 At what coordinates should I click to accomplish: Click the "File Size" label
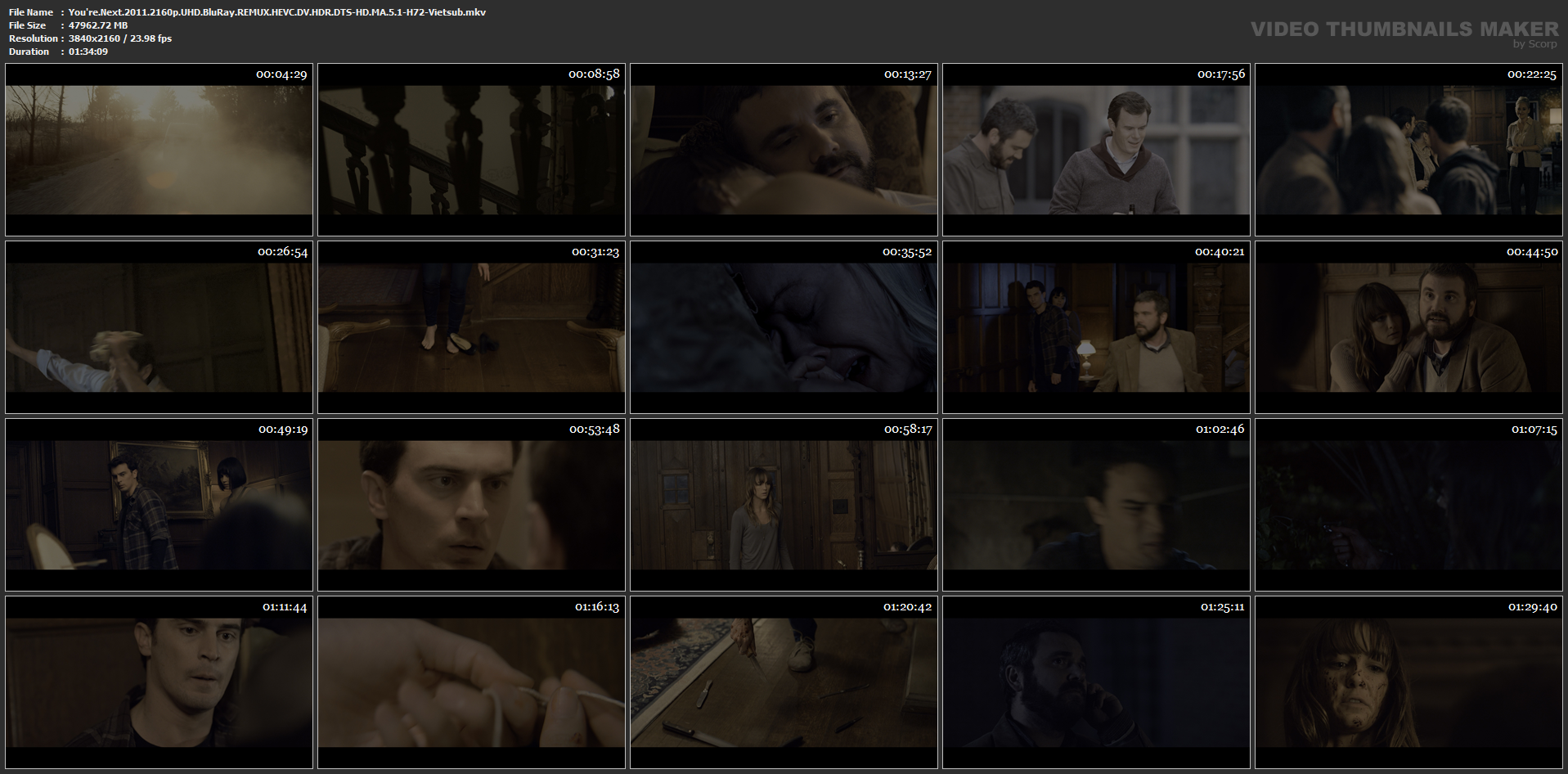coord(27,25)
